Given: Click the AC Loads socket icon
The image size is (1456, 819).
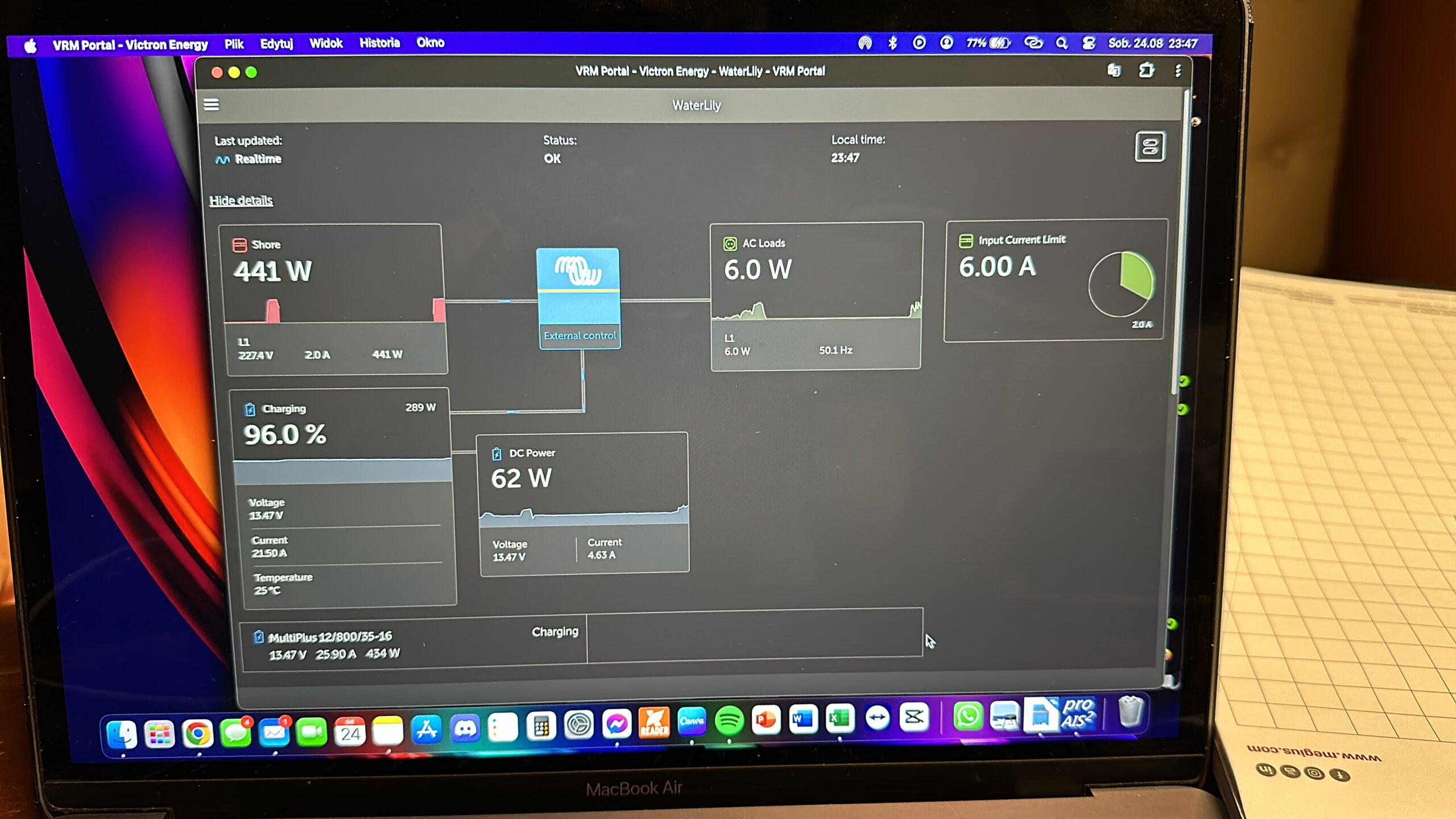Looking at the screenshot, I should pos(730,244).
